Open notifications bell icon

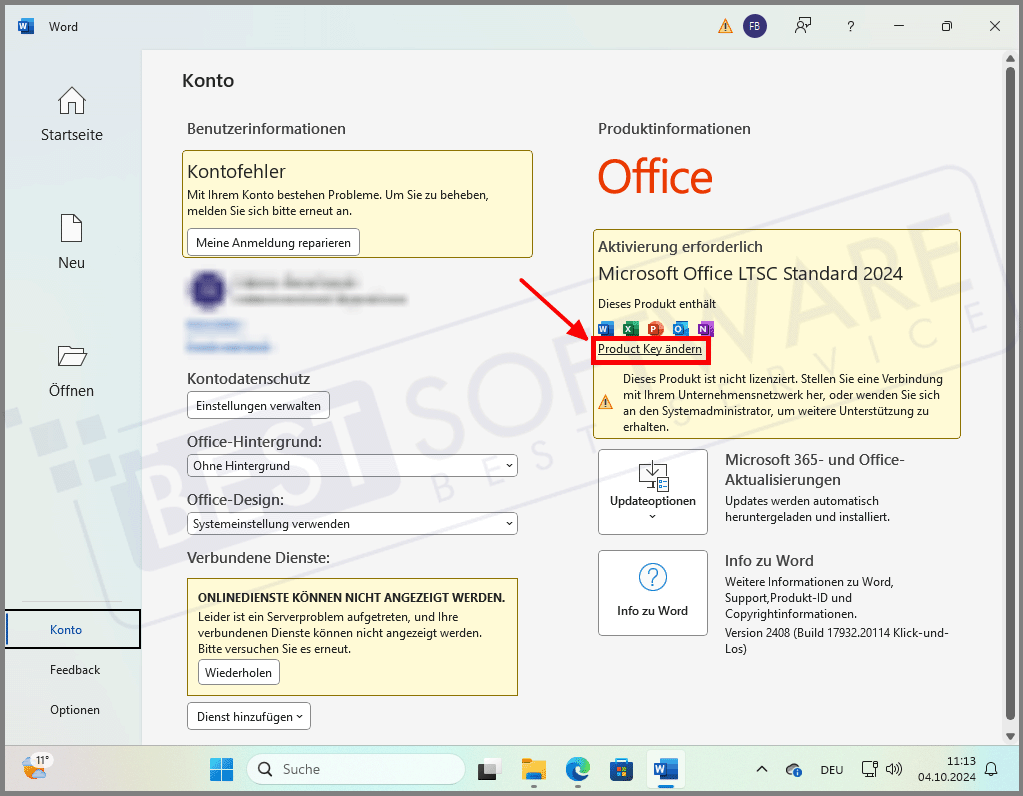(x=991, y=769)
